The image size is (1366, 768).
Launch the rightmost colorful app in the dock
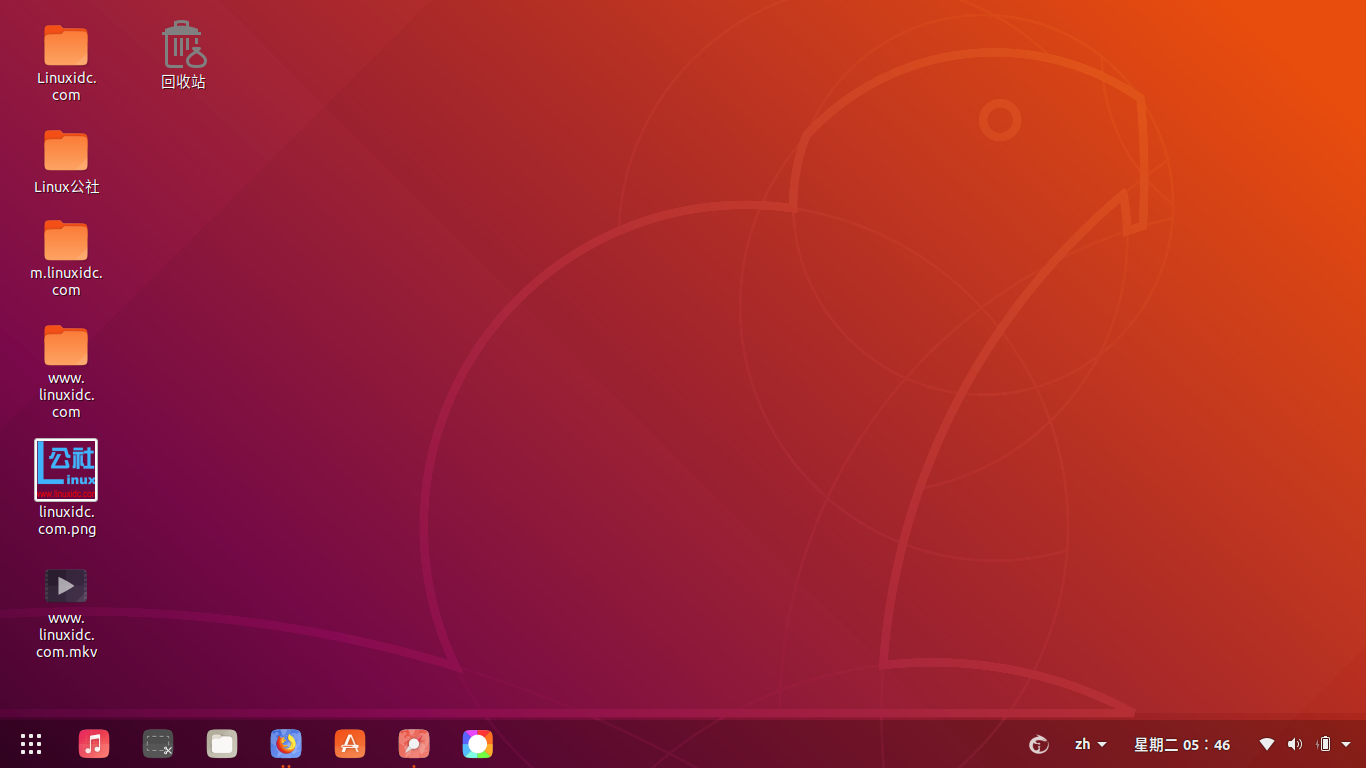pyautogui.click(x=477, y=744)
